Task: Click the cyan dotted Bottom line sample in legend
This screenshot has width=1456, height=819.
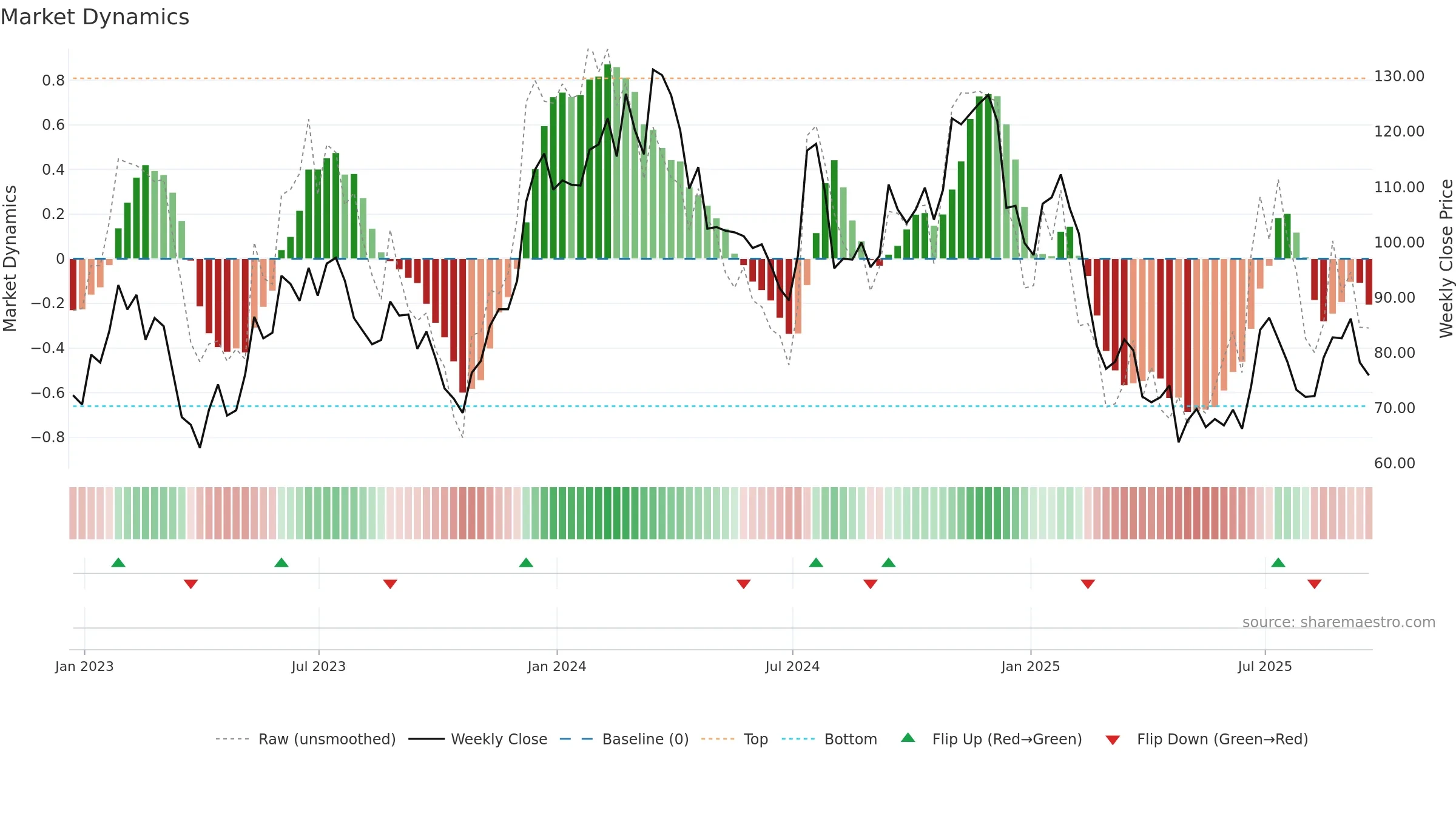Action: [798, 739]
